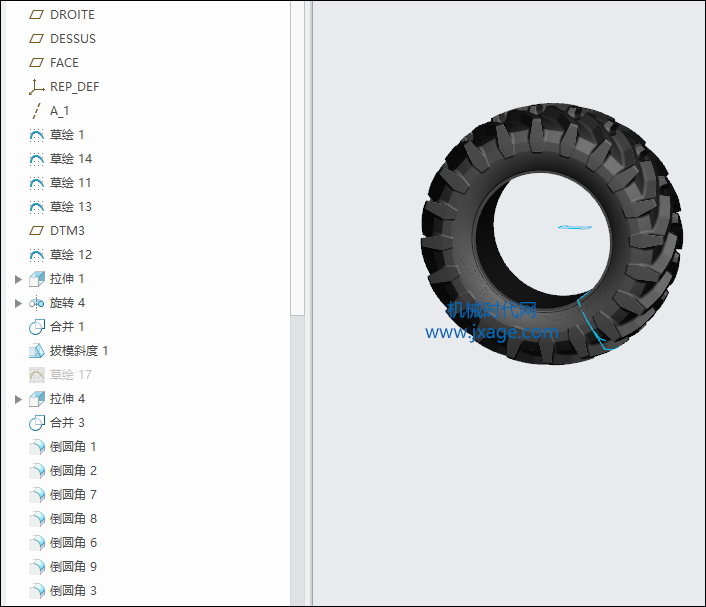
Task: Select the 草绘 12 label
Action: (x=71, y=254)
